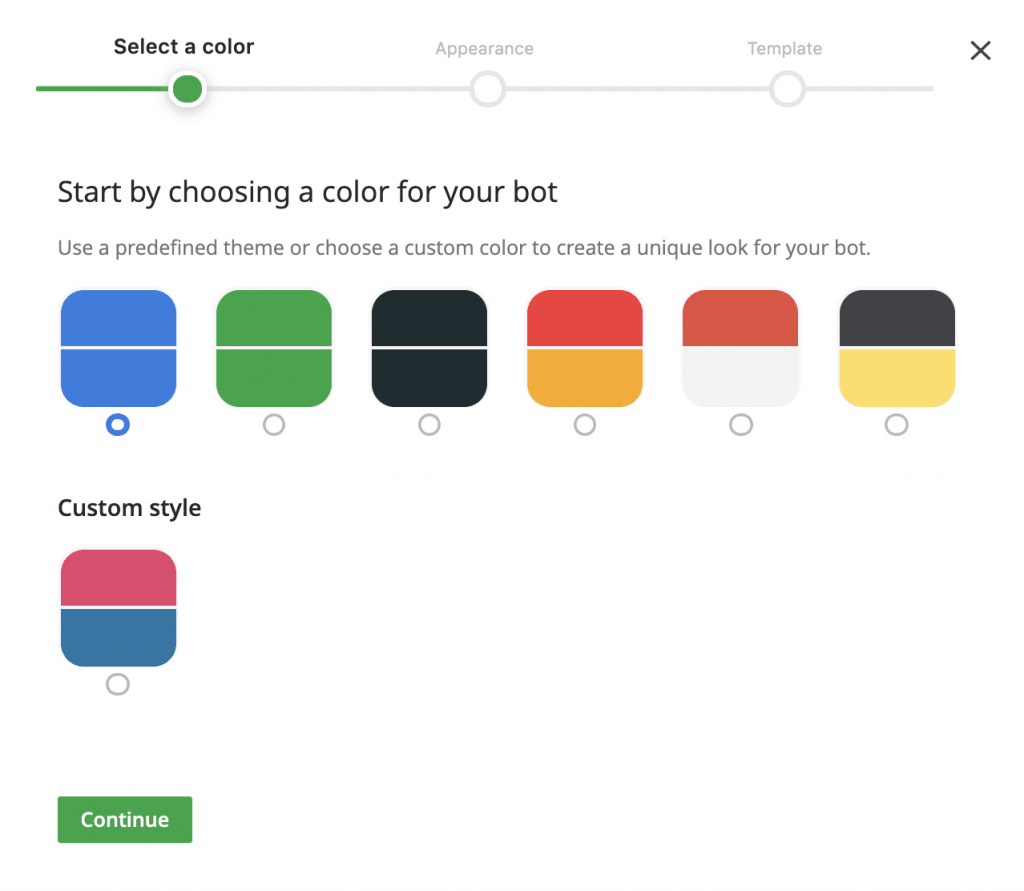Screen dimensions: 1024x891
Task: Click the solid green theme swatch
Action: click(274, 348)
